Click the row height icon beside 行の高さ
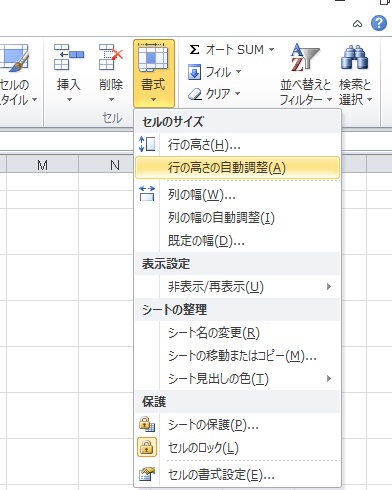 coord(147,144)
